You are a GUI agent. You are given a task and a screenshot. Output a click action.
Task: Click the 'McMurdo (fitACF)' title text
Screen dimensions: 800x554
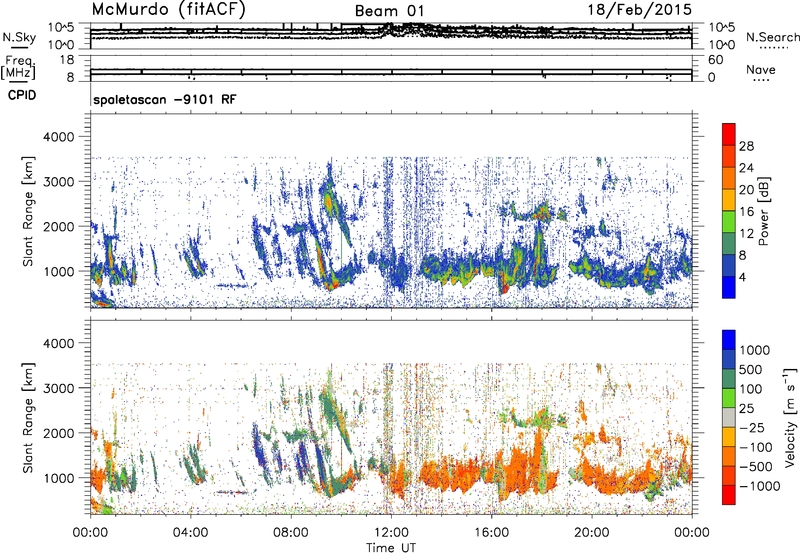(168, 10)
